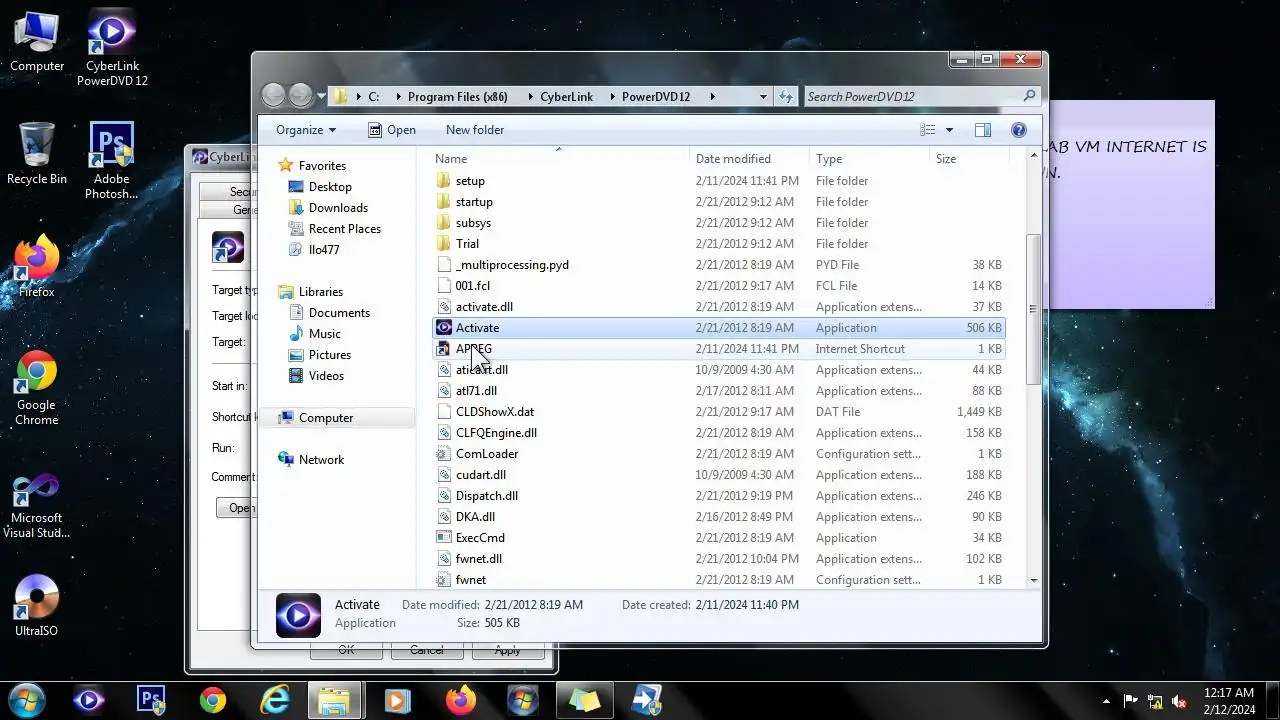Switch to PowerDVD in the taskbar

(89, 701)
